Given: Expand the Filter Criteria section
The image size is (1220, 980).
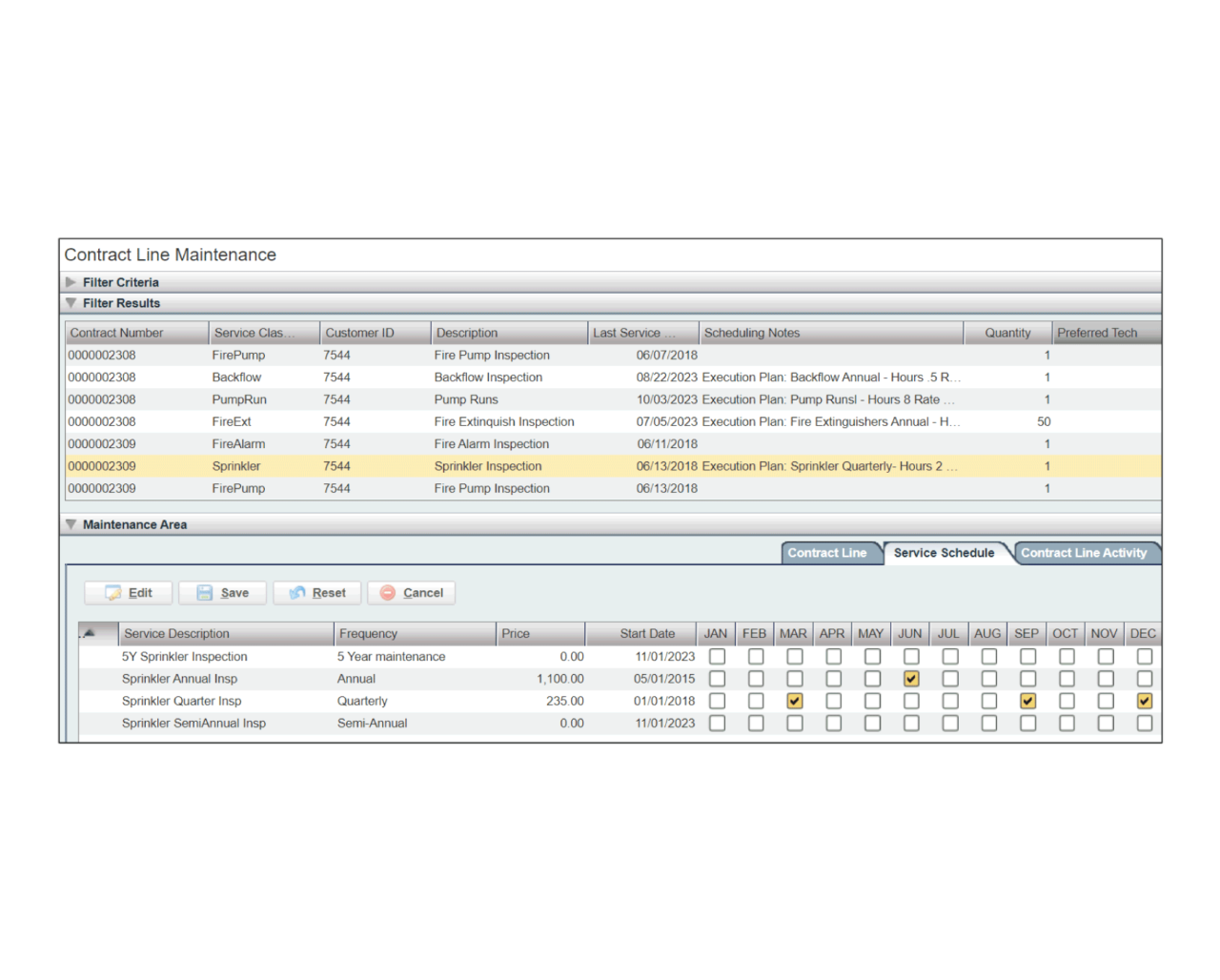Looking at the screenshot, I should tap(71, 282).
